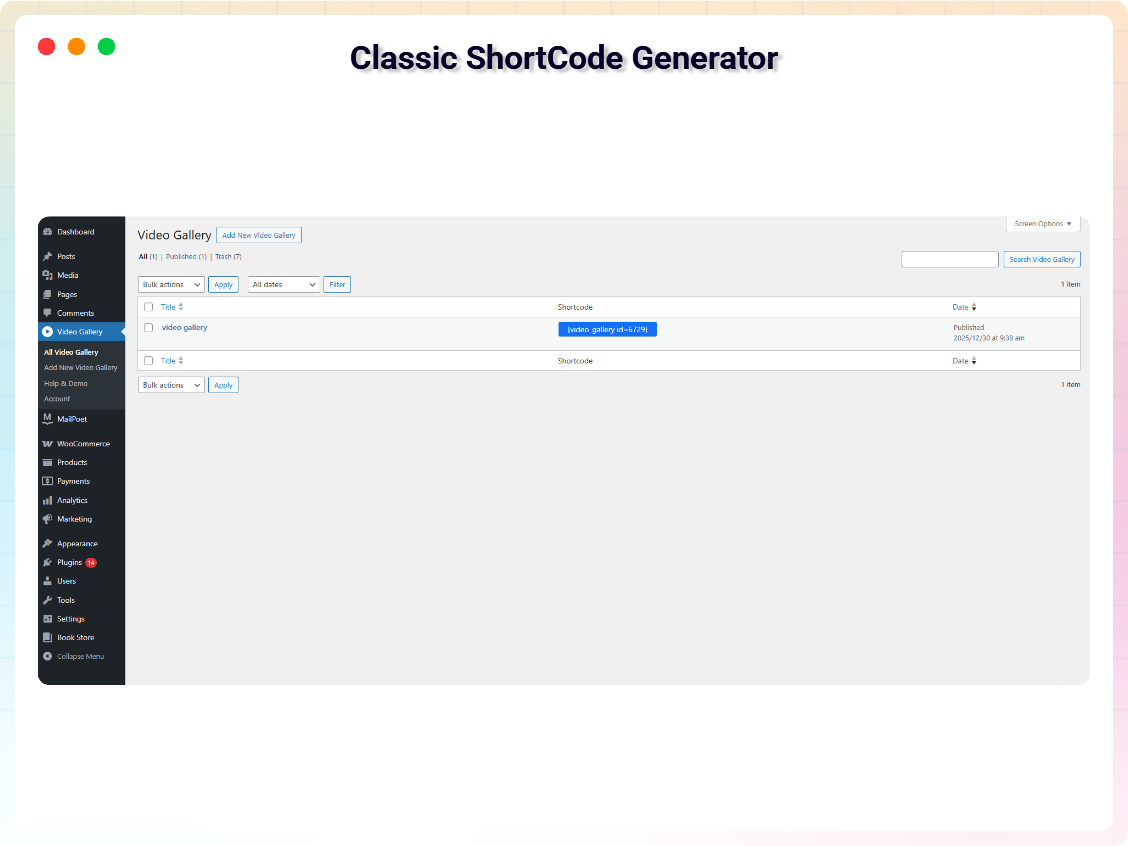The height and width of the screenshot is (846, 1128).
Task: Click the Settings icon in sidebar
Action: [x=47, y=619]
